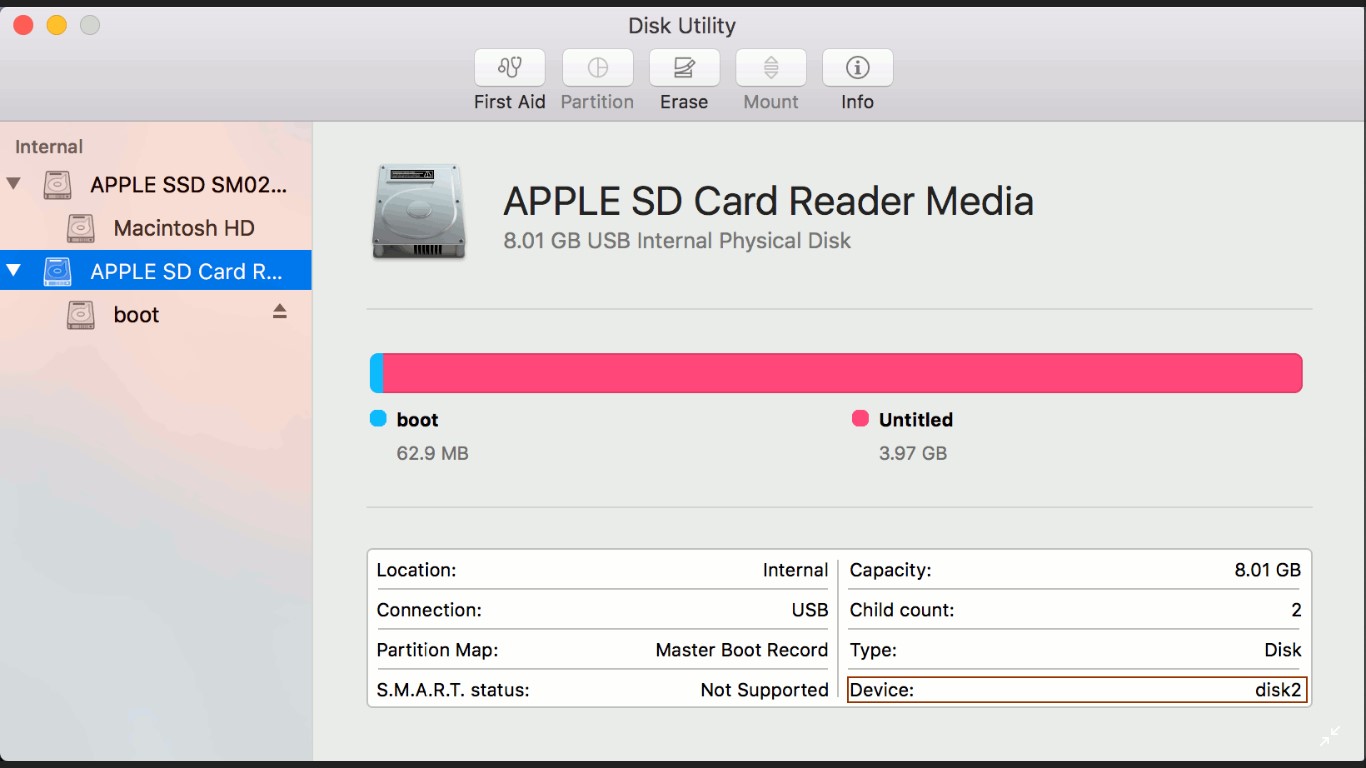The width and height of the screenshot is (1366, 768).
Task: Click the pink dot beside Untitled legend
Action: [860, 419]
